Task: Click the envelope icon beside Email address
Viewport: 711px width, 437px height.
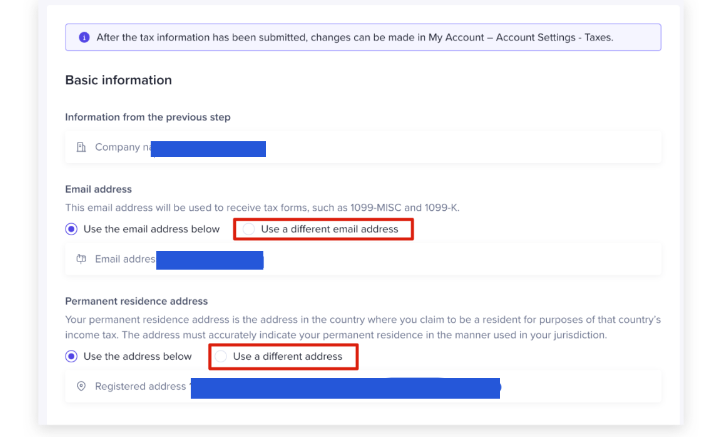Action: coord(82,260)
